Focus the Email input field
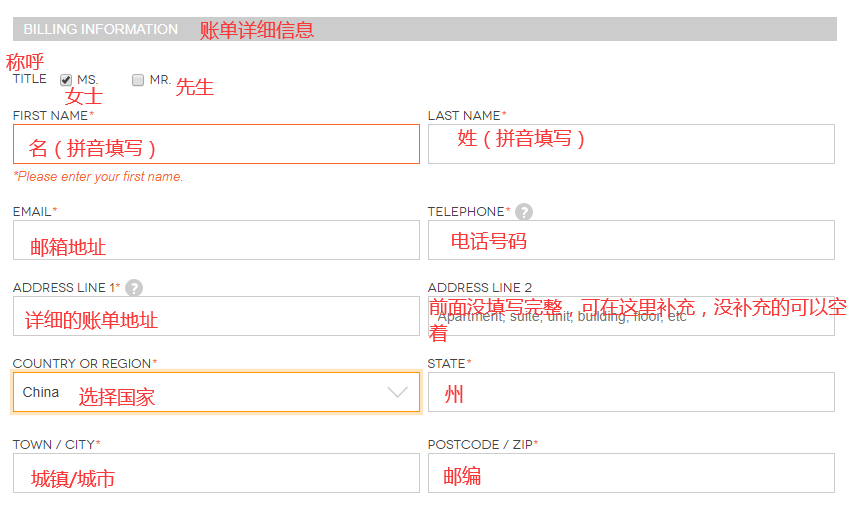 point(216,240)
